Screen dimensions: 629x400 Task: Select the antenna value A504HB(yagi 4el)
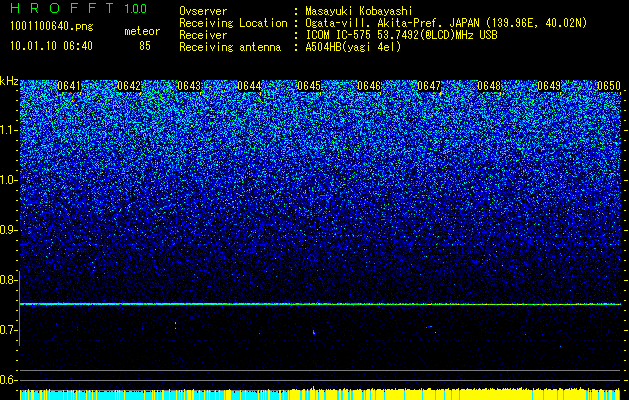coord(353,47)
